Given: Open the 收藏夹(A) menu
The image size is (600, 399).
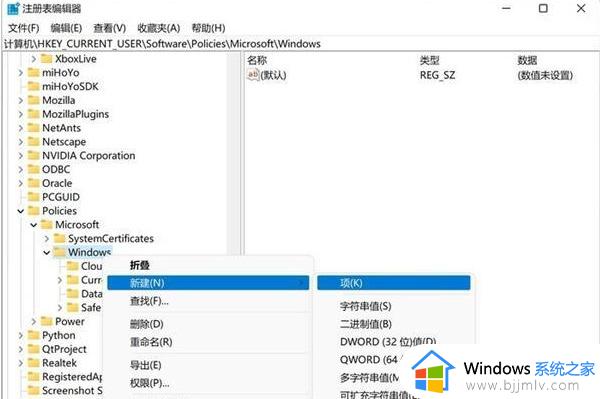Looking at the screenshot, I should tap(159, 28).
